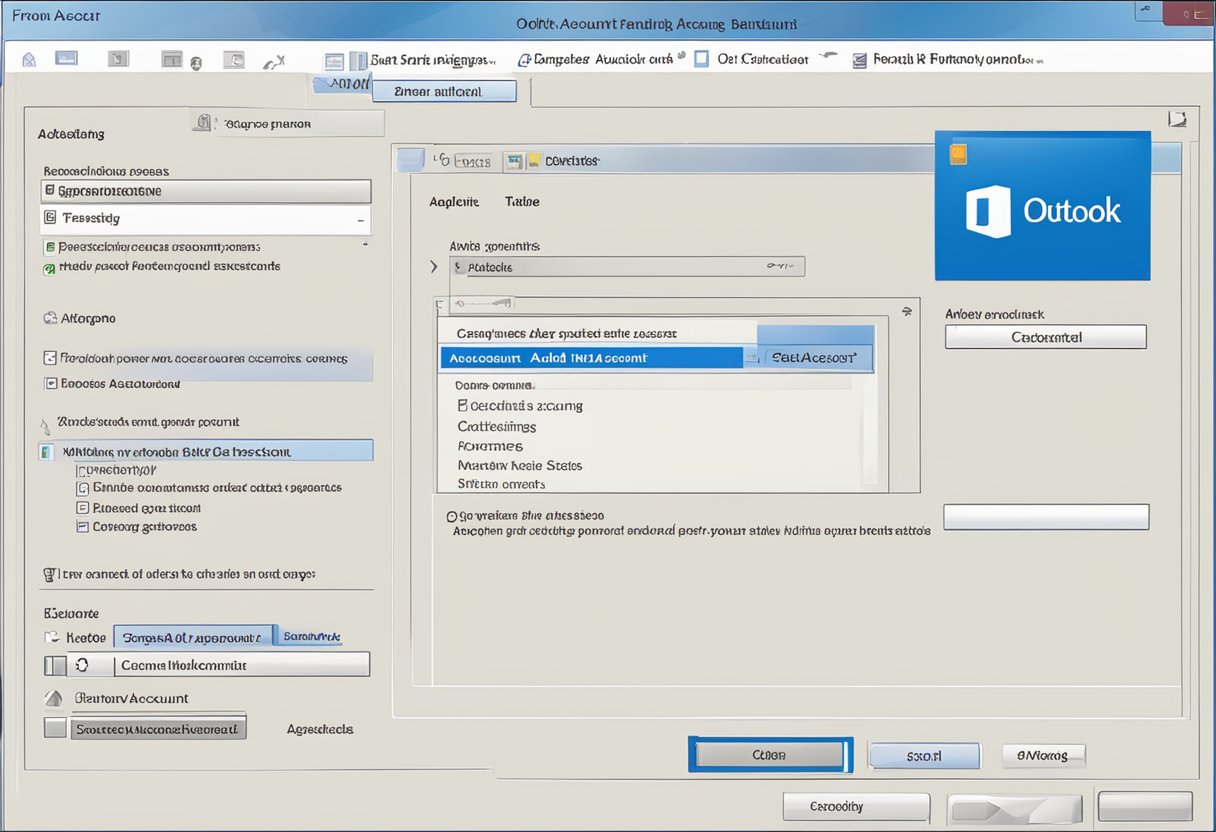Click the lock icon beside 'Sagnoe menaoe'
Image resolution: width=1216 pixels, height=832 pixels.
[x=204, y=123]
